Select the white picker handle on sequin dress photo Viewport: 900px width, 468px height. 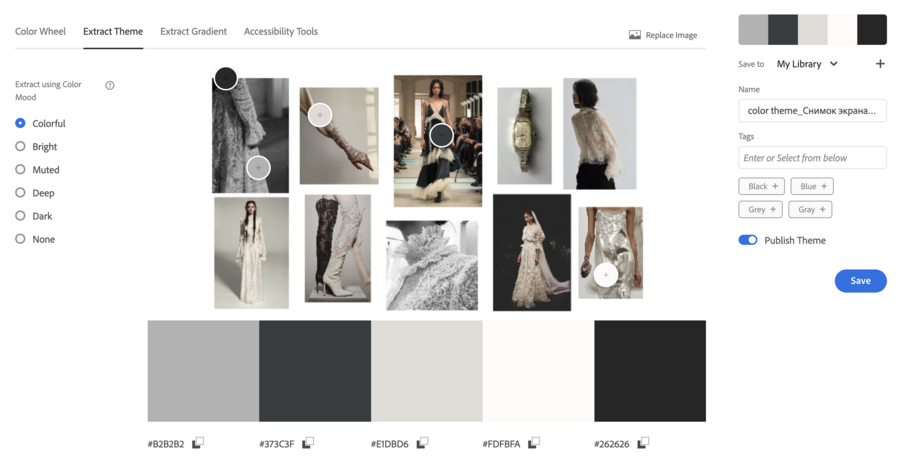(606, 274)
